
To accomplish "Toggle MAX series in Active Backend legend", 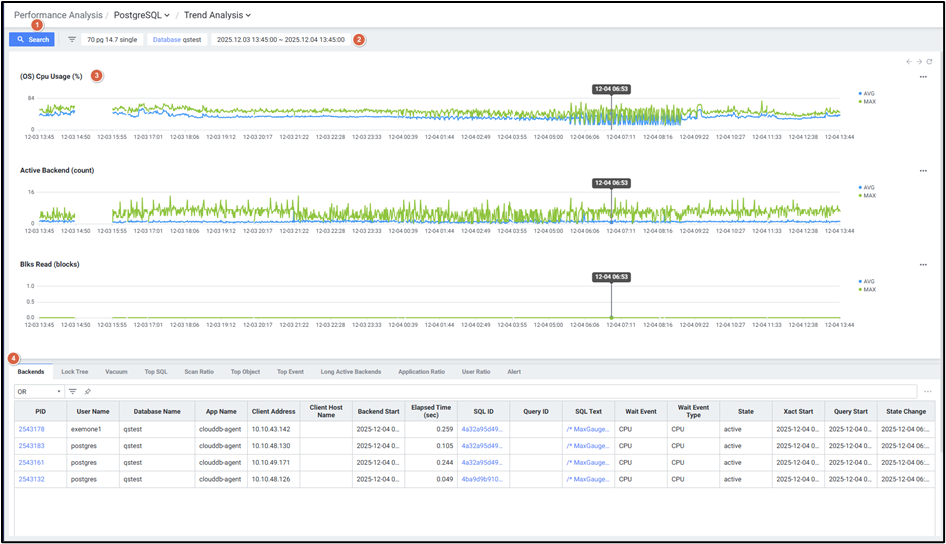I will [x=866, y=196].
